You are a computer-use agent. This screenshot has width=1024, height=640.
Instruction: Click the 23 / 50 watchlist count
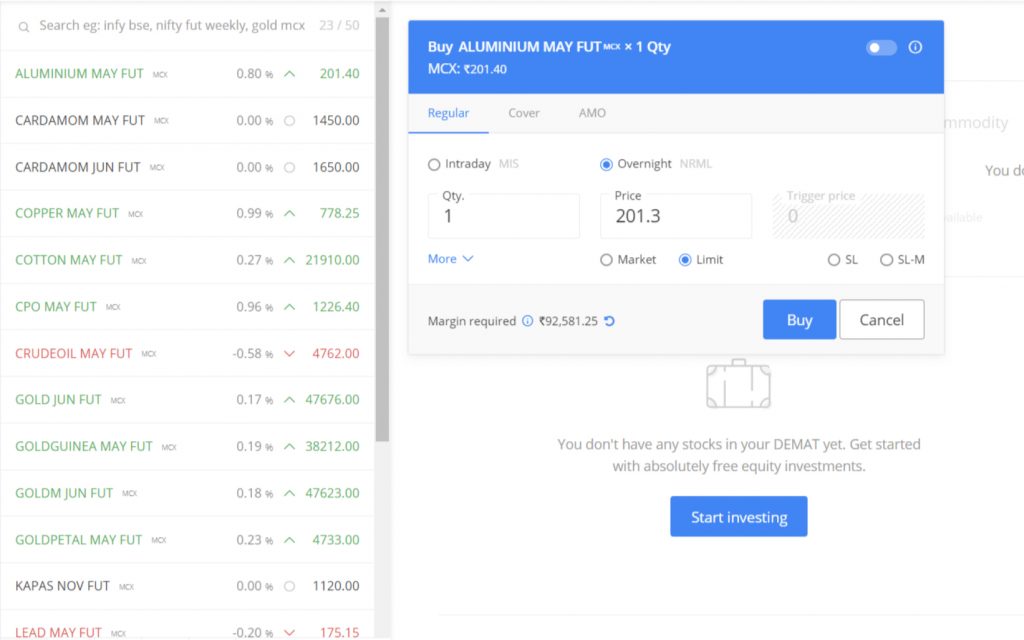(339, 25)
